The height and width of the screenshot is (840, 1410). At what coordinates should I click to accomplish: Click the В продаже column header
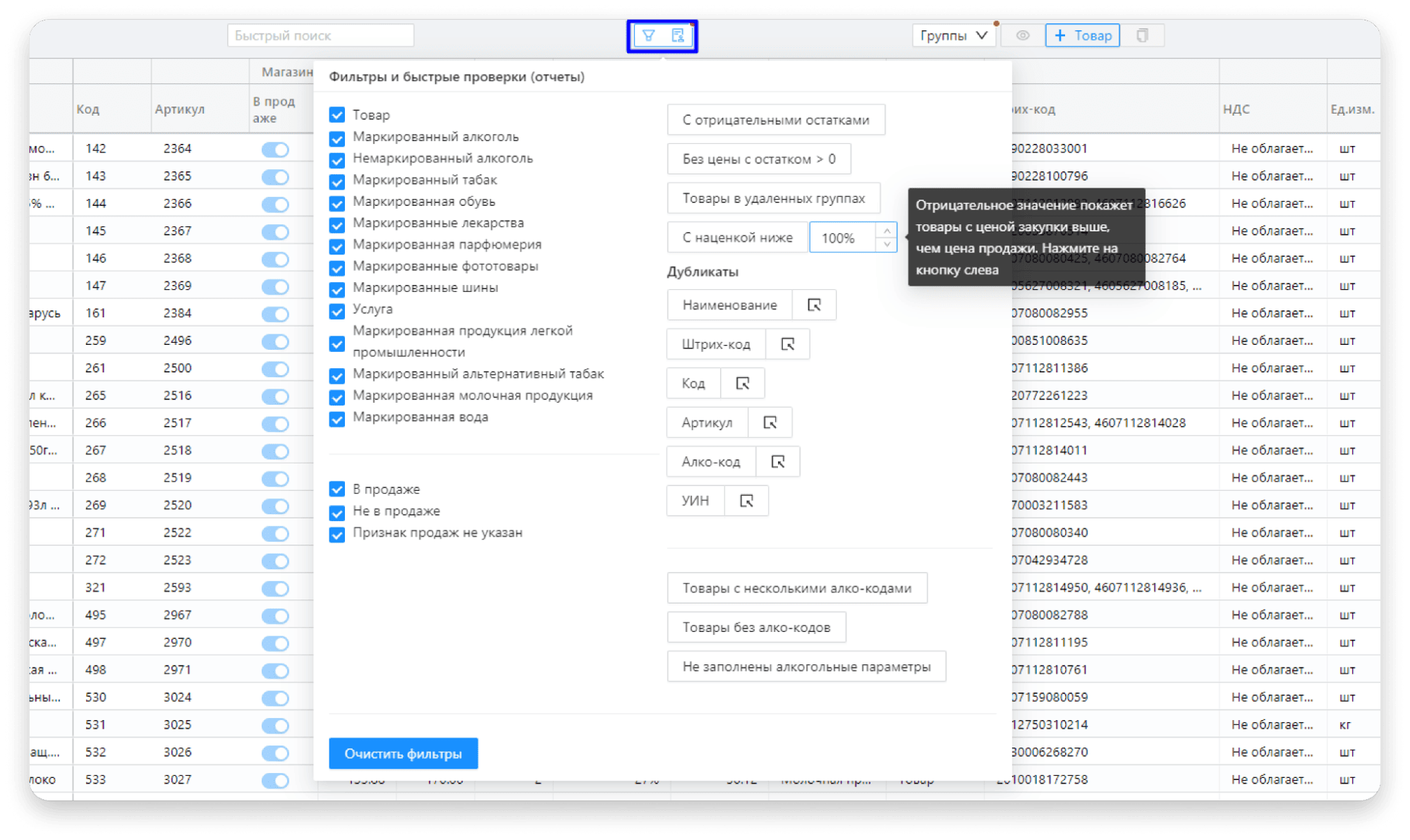point(274,109)
